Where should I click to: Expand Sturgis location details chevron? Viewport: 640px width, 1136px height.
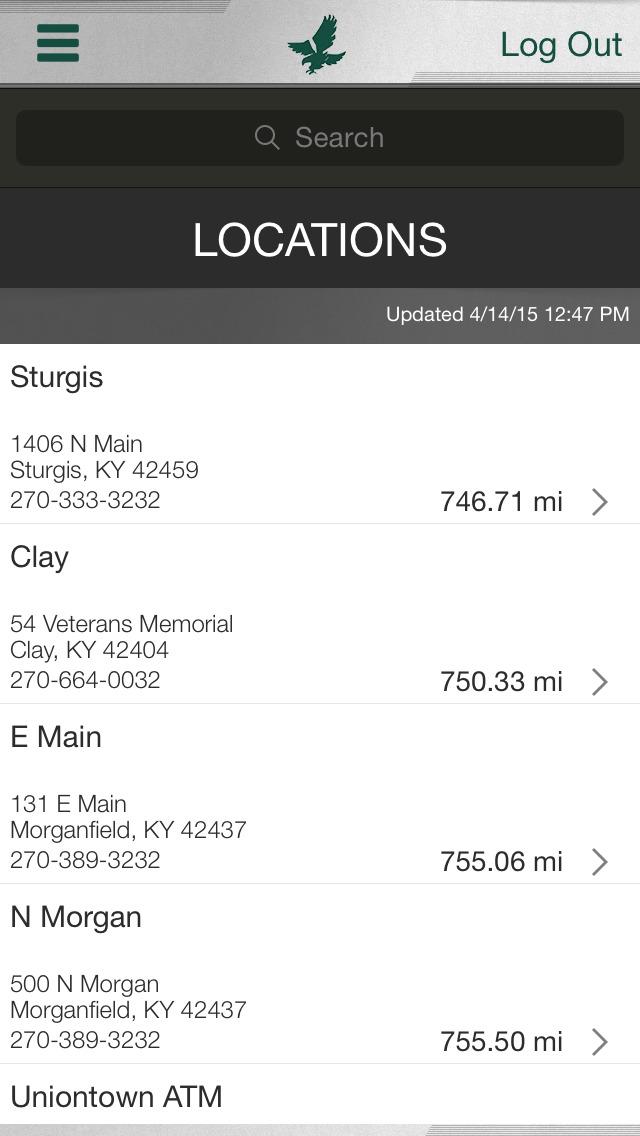coord(599,502)
